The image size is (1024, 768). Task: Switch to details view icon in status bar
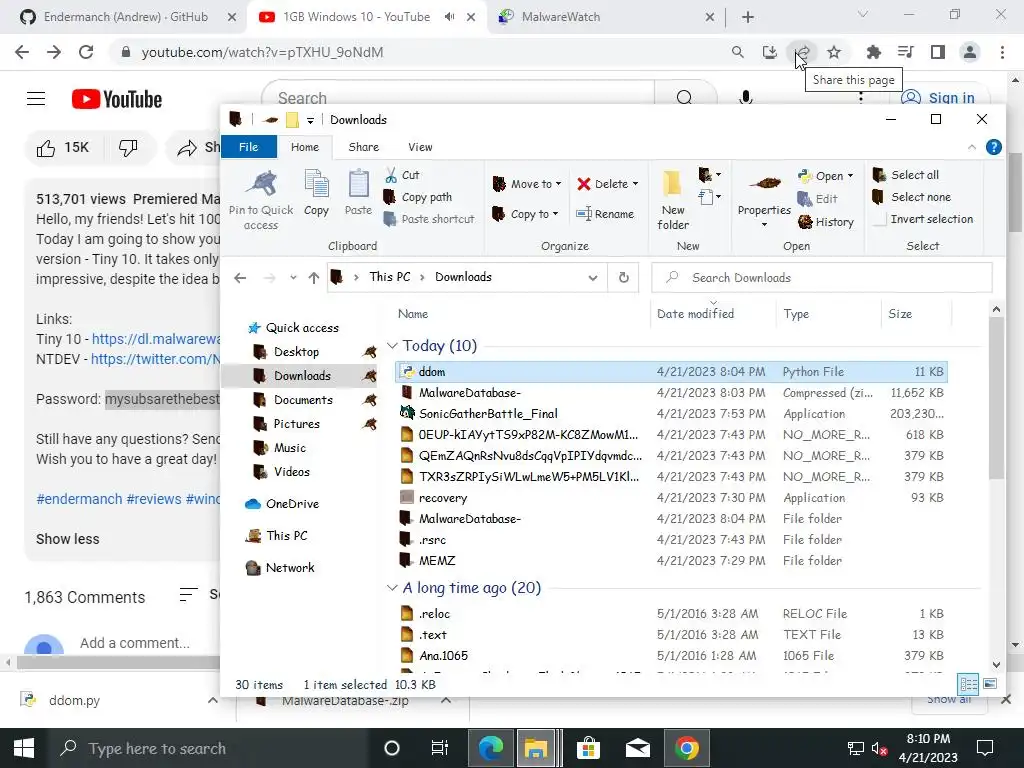(968, 684)
